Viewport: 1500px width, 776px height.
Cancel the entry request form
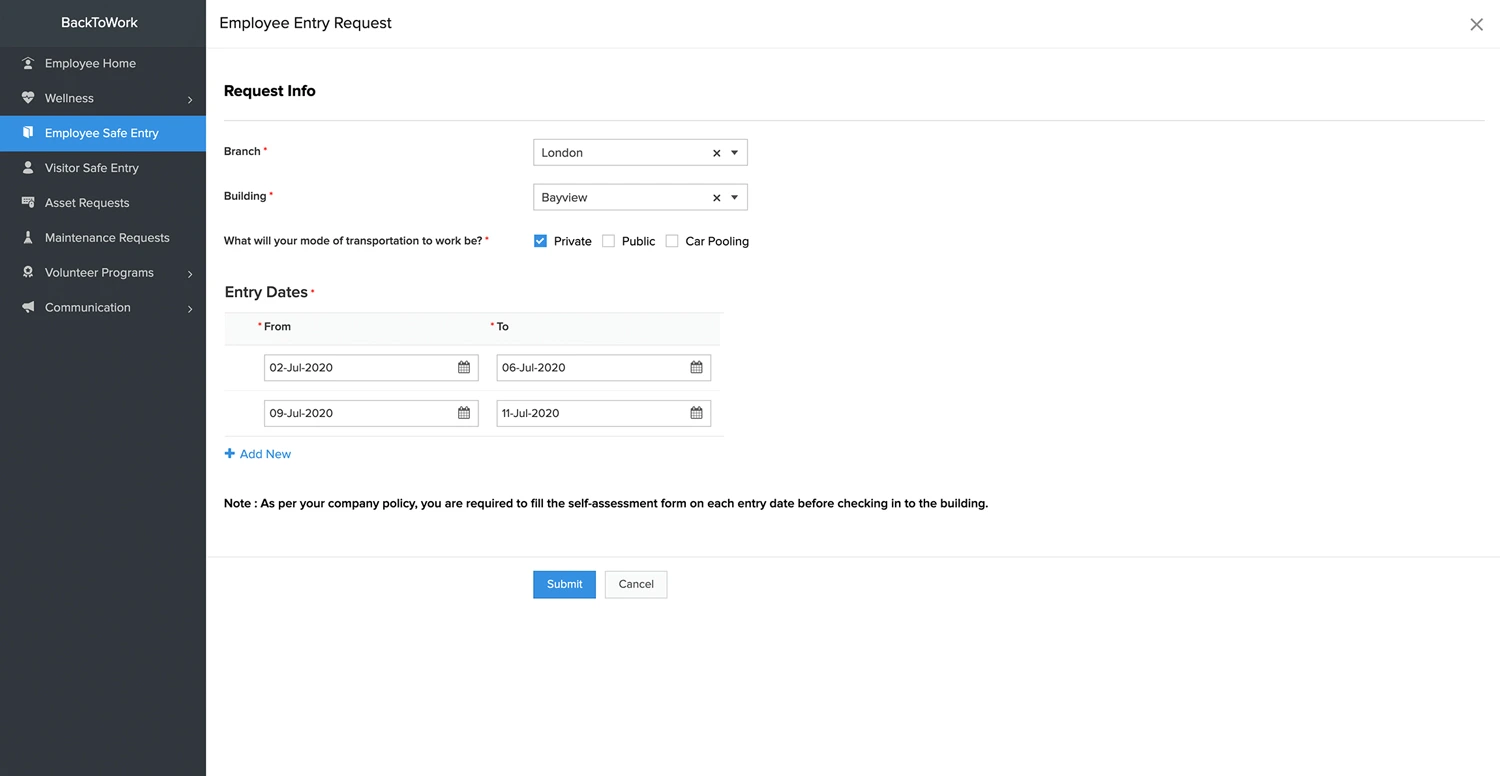635,584
